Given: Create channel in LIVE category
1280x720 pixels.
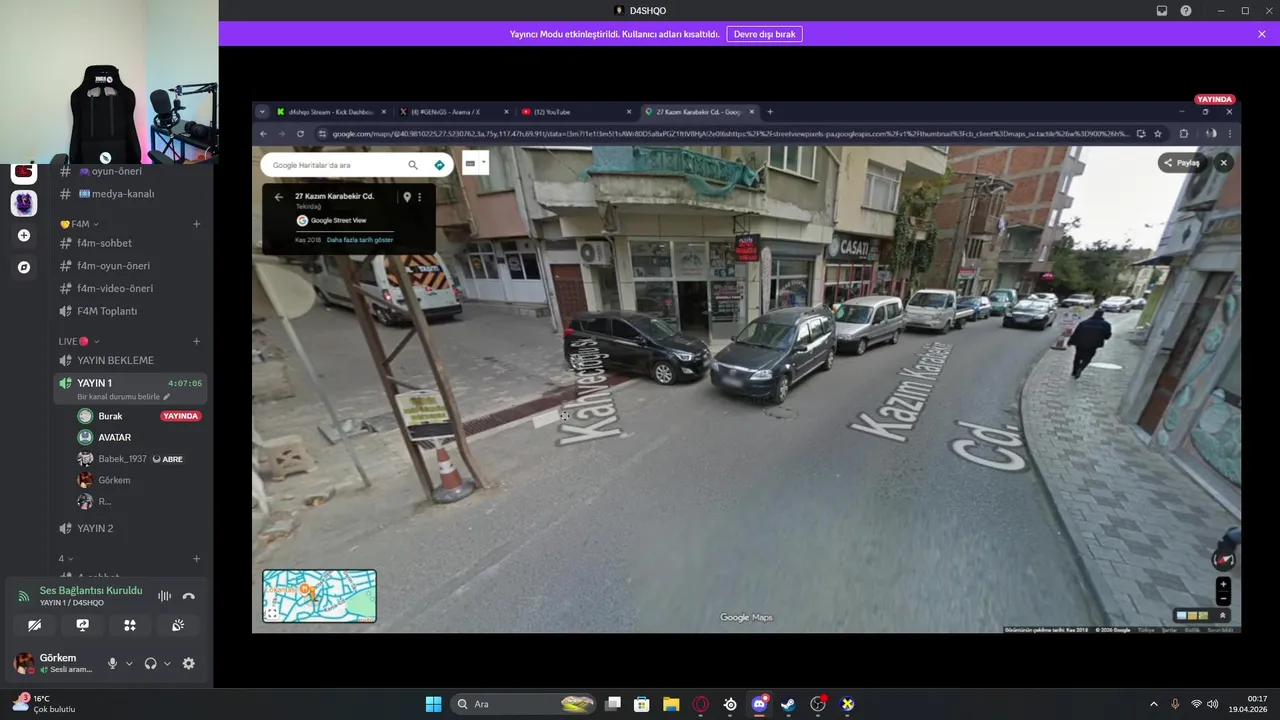Looking at the screenshot, I should pyautogui.click(x=196, y=341).
